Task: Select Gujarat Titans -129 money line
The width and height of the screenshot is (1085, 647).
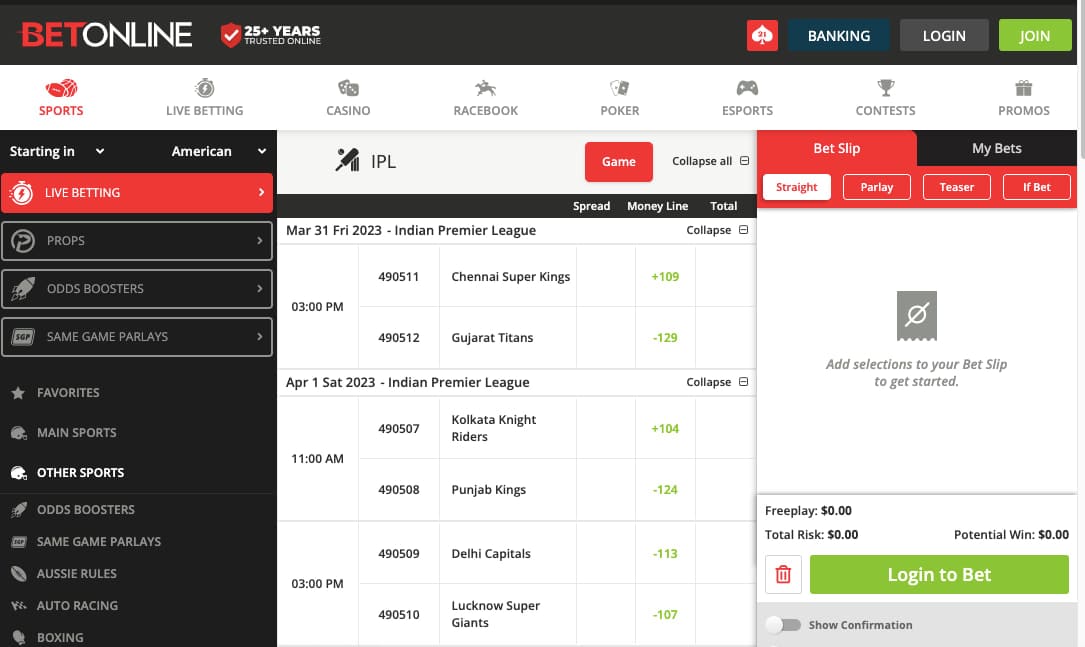Action: pos(665,338)
